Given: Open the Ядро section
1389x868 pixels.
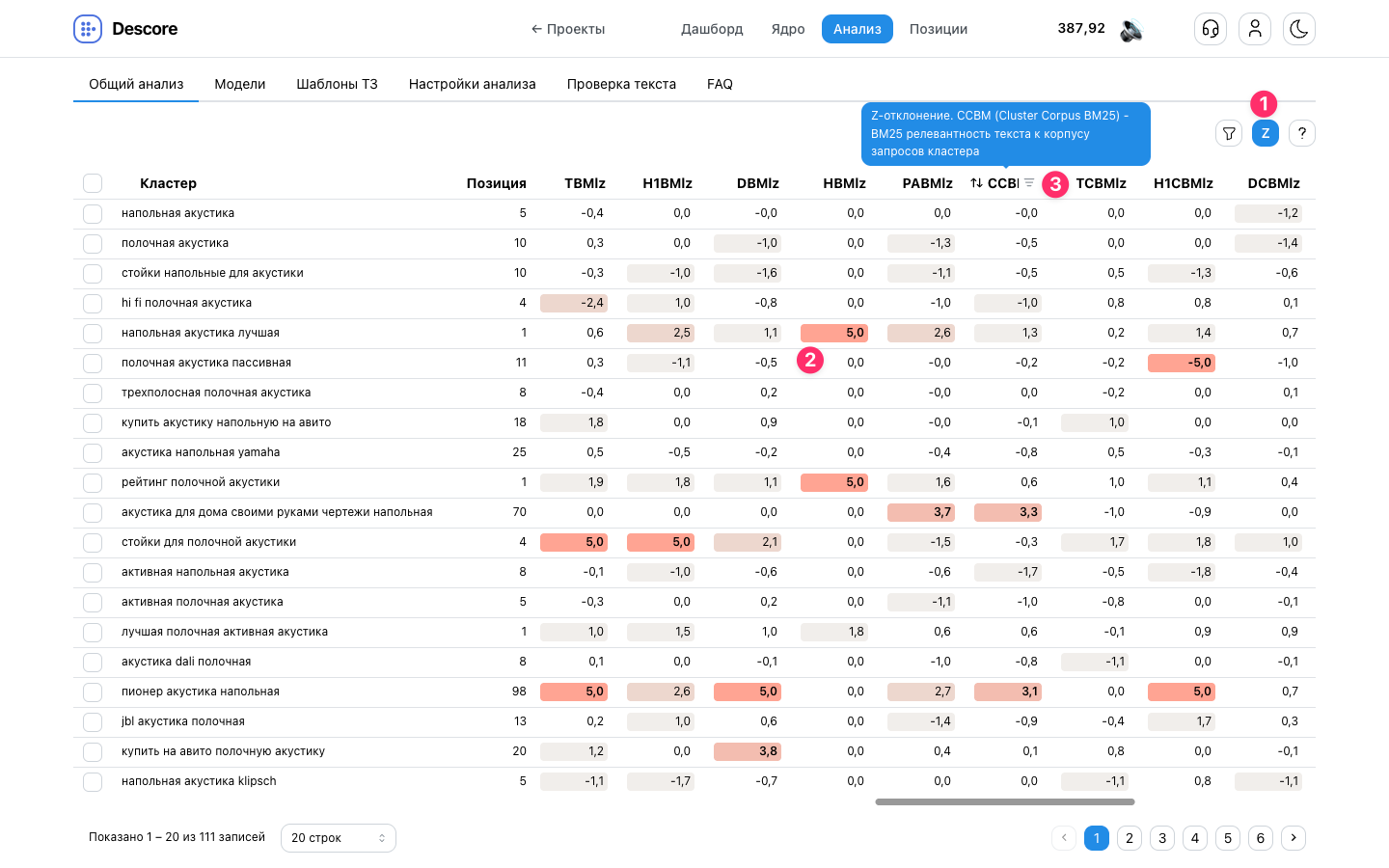Looking at the screenshot, I should pyautogui.click(x=788, y=29).
